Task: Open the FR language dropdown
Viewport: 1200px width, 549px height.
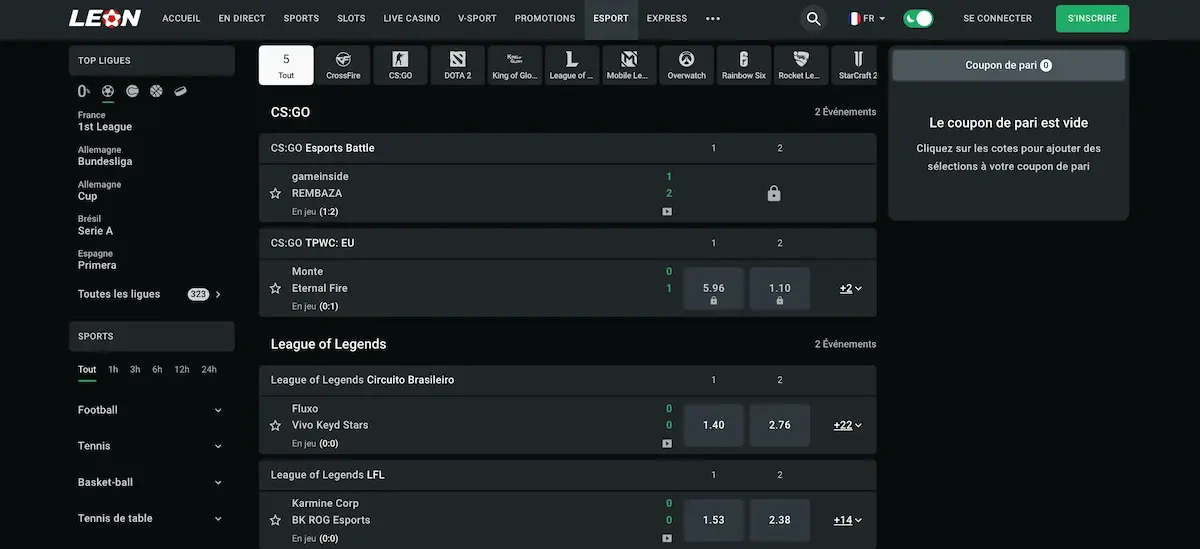Action: pos(866,18)
